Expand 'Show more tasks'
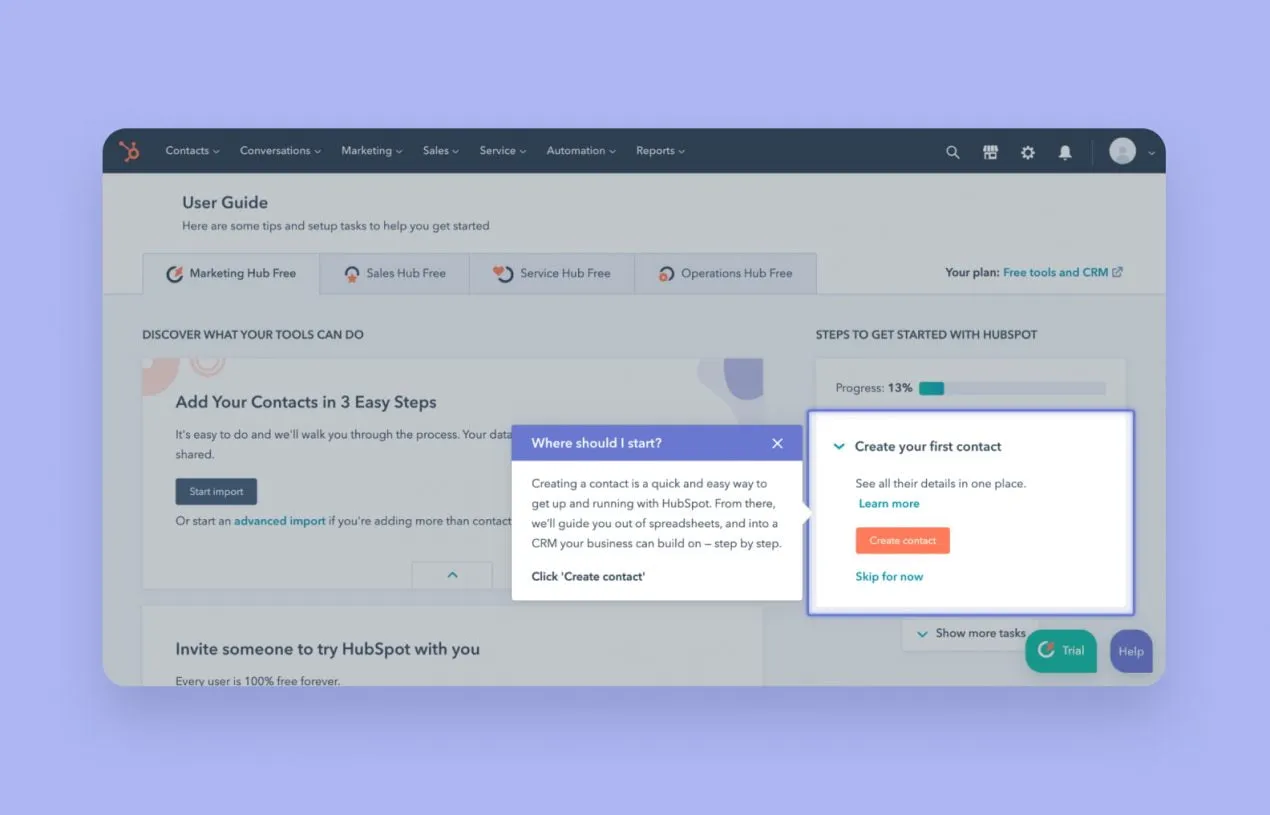 coord(970,633)
